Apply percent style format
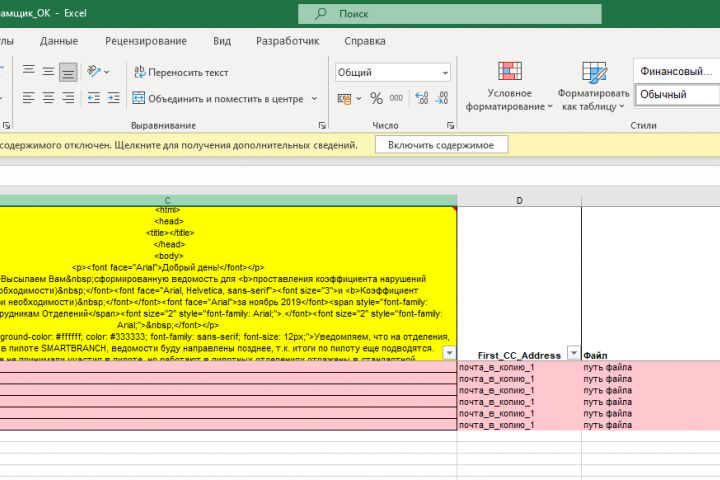 pos(377,98)
